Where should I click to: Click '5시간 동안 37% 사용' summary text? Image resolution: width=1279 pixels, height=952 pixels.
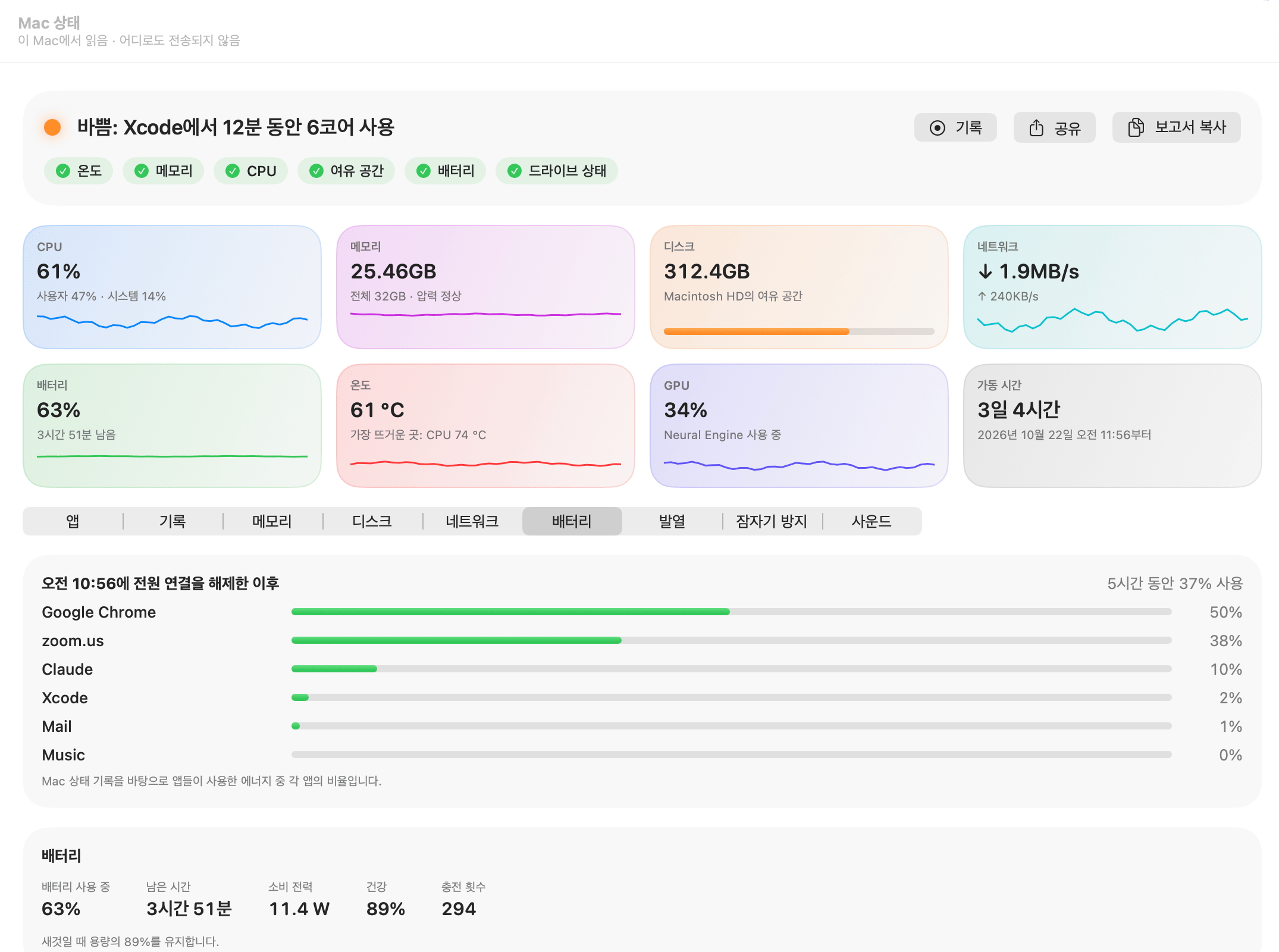[x=1175, y=583]
